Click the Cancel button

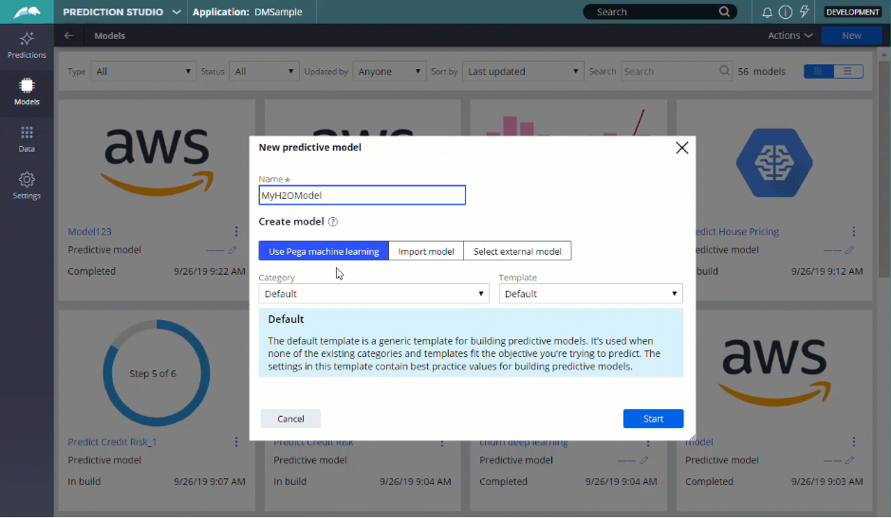(x=290, y=419)
